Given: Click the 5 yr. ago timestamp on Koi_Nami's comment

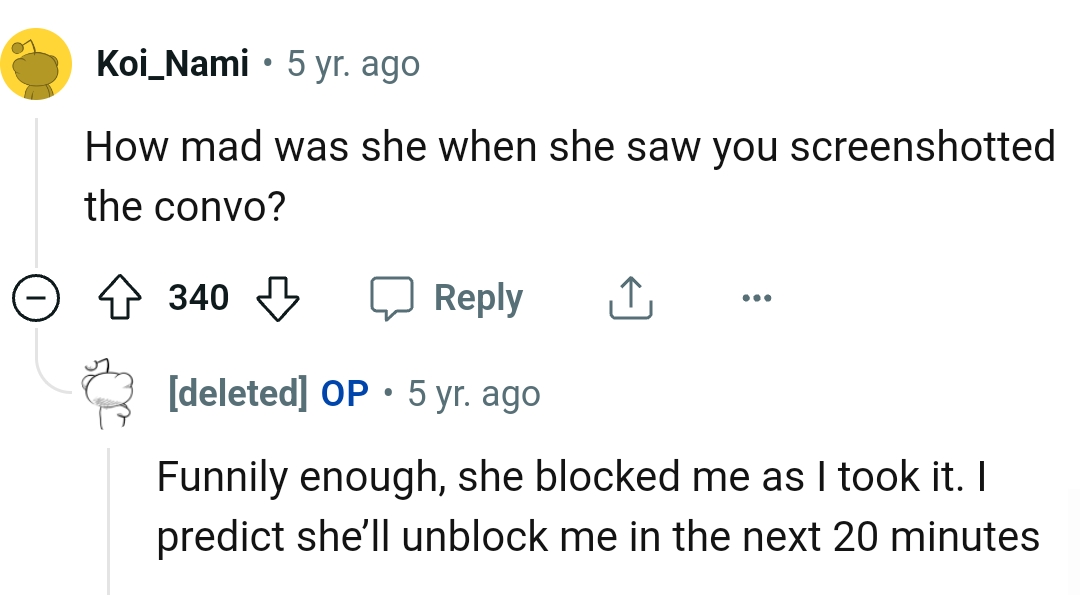Looking at the screenshot, I should 351,63.
